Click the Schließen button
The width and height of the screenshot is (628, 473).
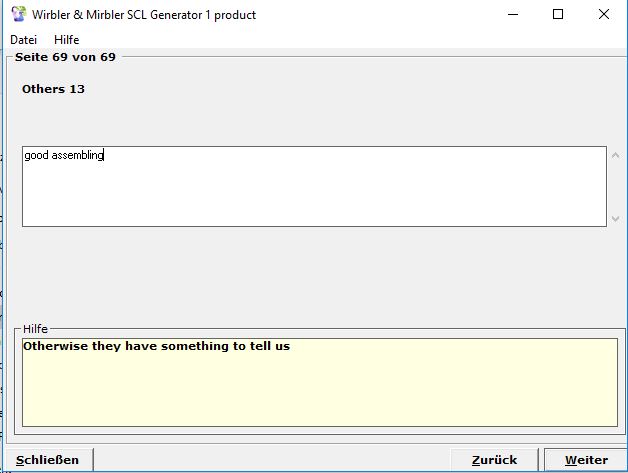48,460
